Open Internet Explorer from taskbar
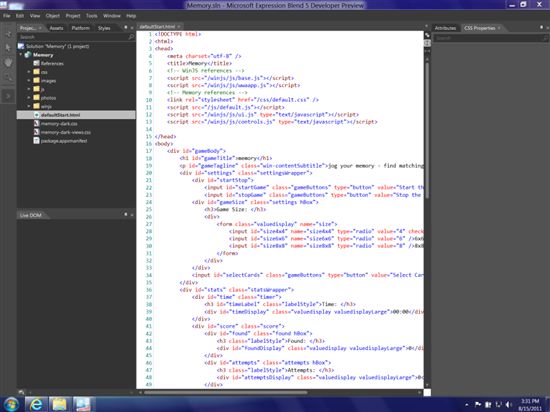550x412 pixels. 36,404
